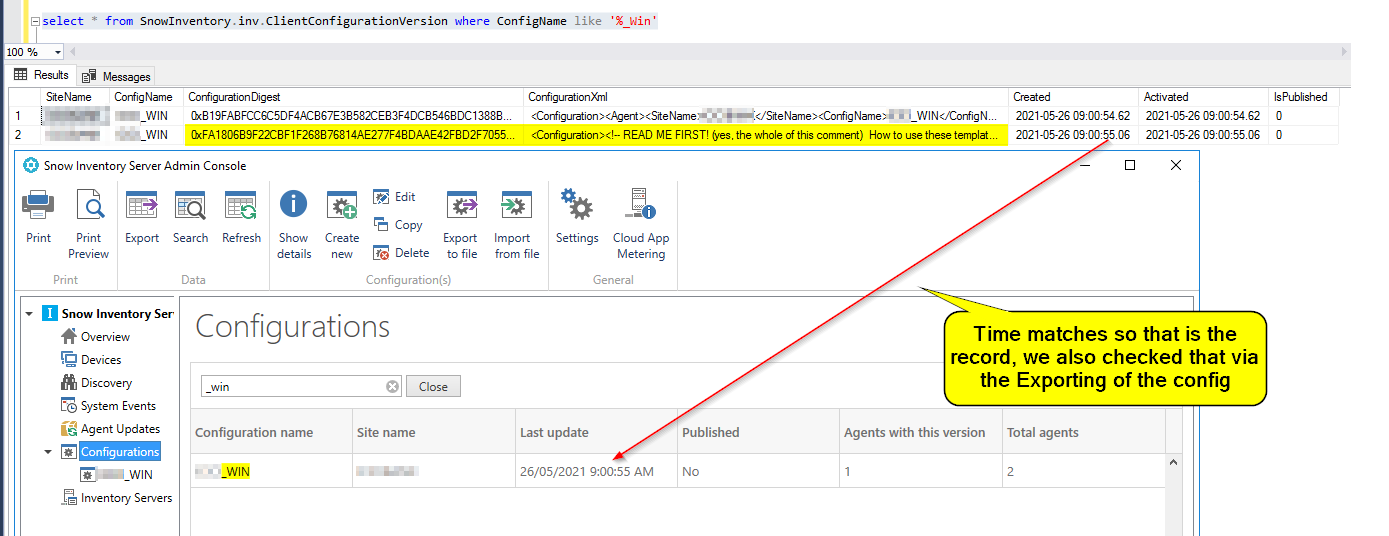Viewport: 1389px width, 536px height.
Task: Open the 100 % zoom dropdown
Action: pos(57,52)
